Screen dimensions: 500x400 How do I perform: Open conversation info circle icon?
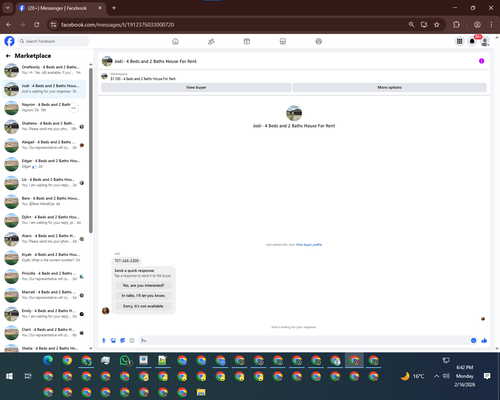click(x=481, y=61)
